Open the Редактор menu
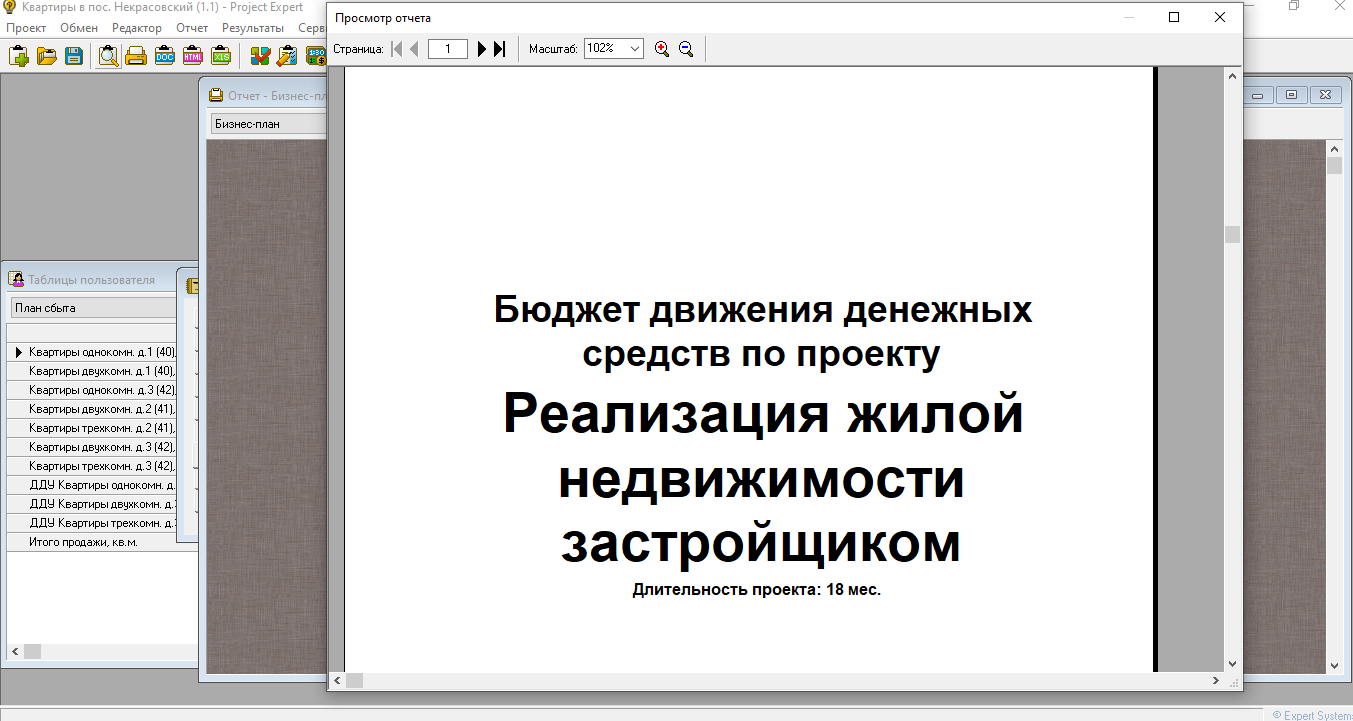Viewport: 1353px width, 721px height. [137, 28]
